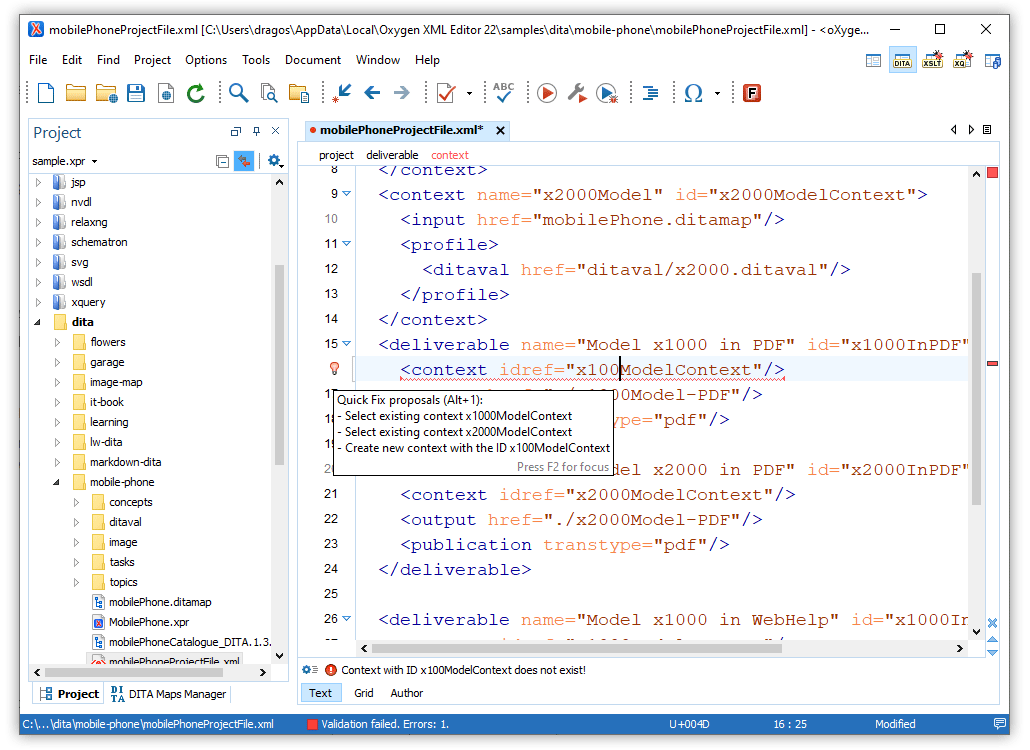Screen dimensions: 1030x750
Task: Expand the schematron folder
Action: (38, 242)
